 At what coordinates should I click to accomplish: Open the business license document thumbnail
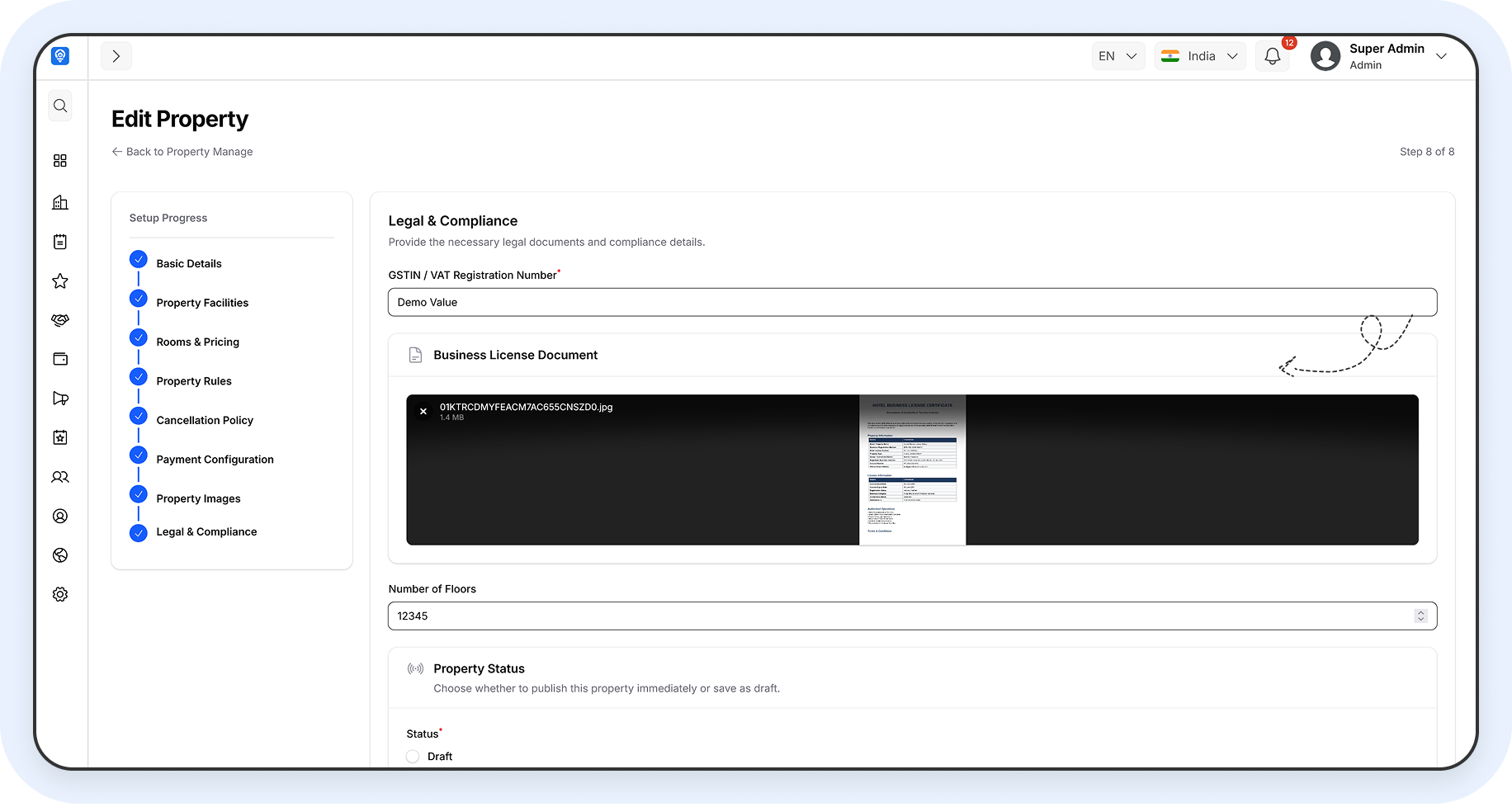(913, 470)
